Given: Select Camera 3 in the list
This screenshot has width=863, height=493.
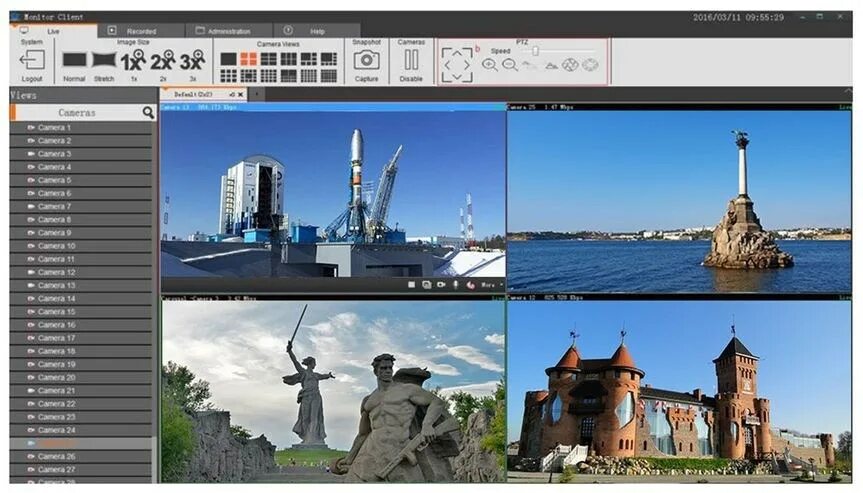Looking at the screenshot, I should point(81,154).
